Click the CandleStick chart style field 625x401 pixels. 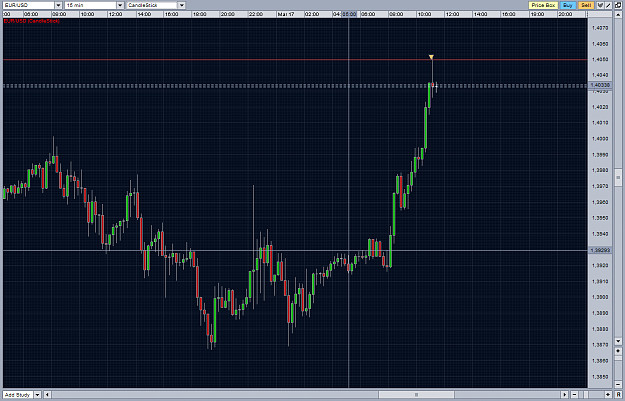(x=152, y=5)
